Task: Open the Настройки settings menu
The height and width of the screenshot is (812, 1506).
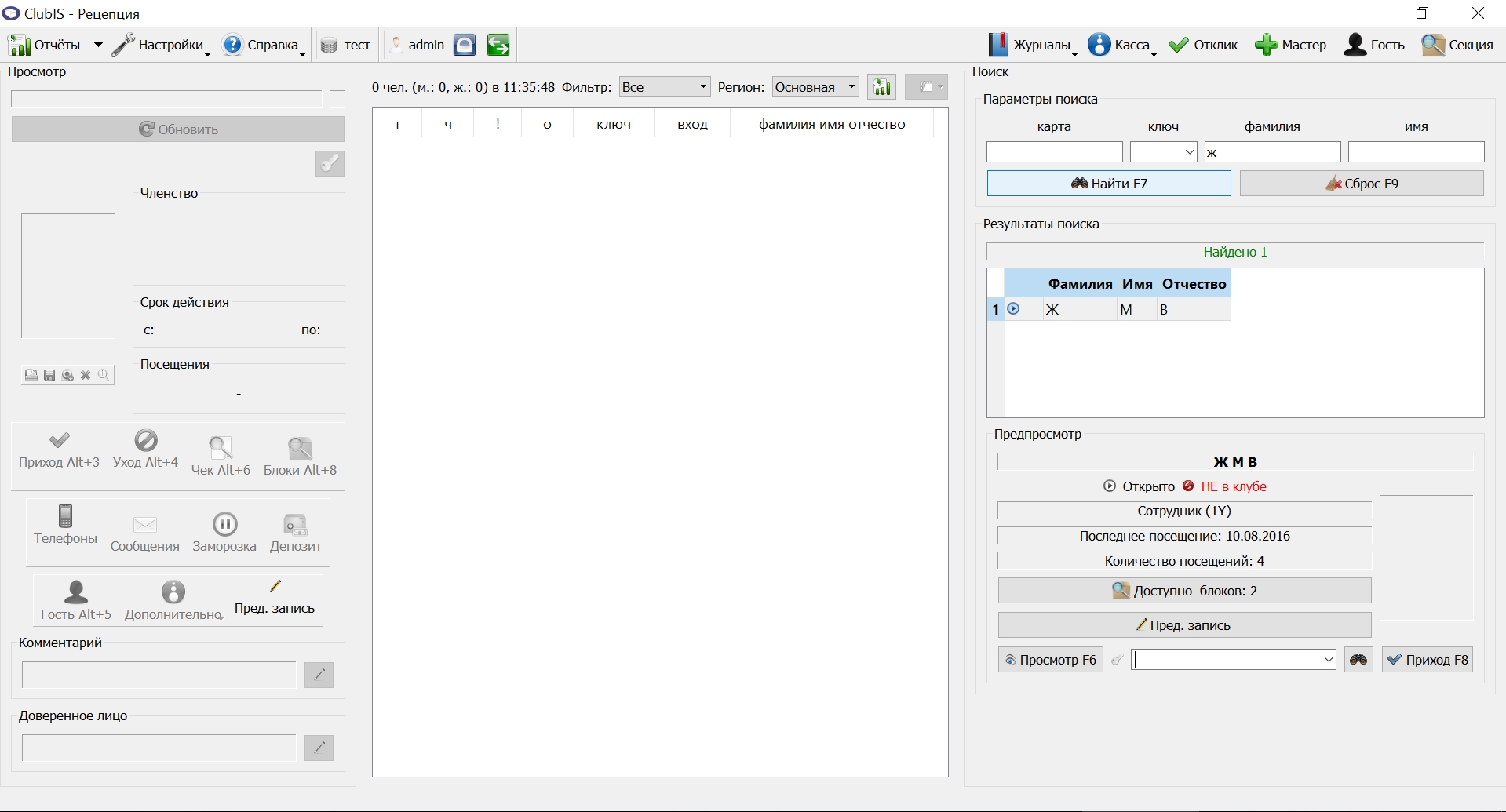Action: tap(161, 45)
